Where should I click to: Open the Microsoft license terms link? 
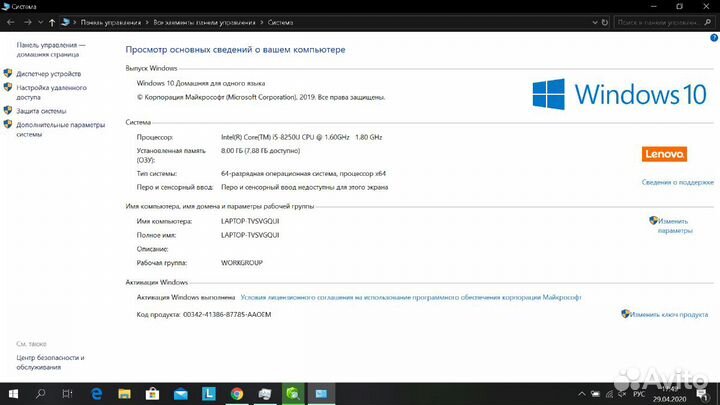(411, 298)
